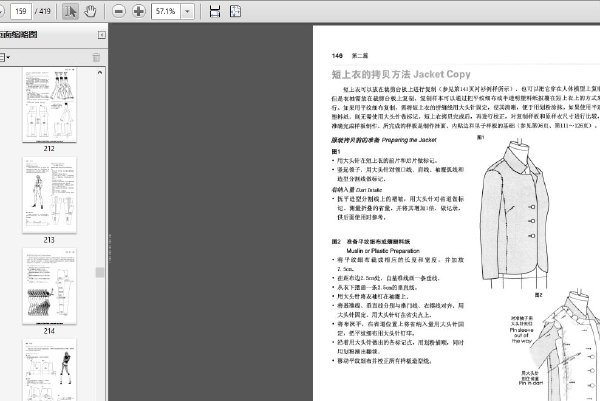The width and height of the screenshot is (600, 401).
Task: Click the trash icon in thumbnails panel
Action: point(96,57)
